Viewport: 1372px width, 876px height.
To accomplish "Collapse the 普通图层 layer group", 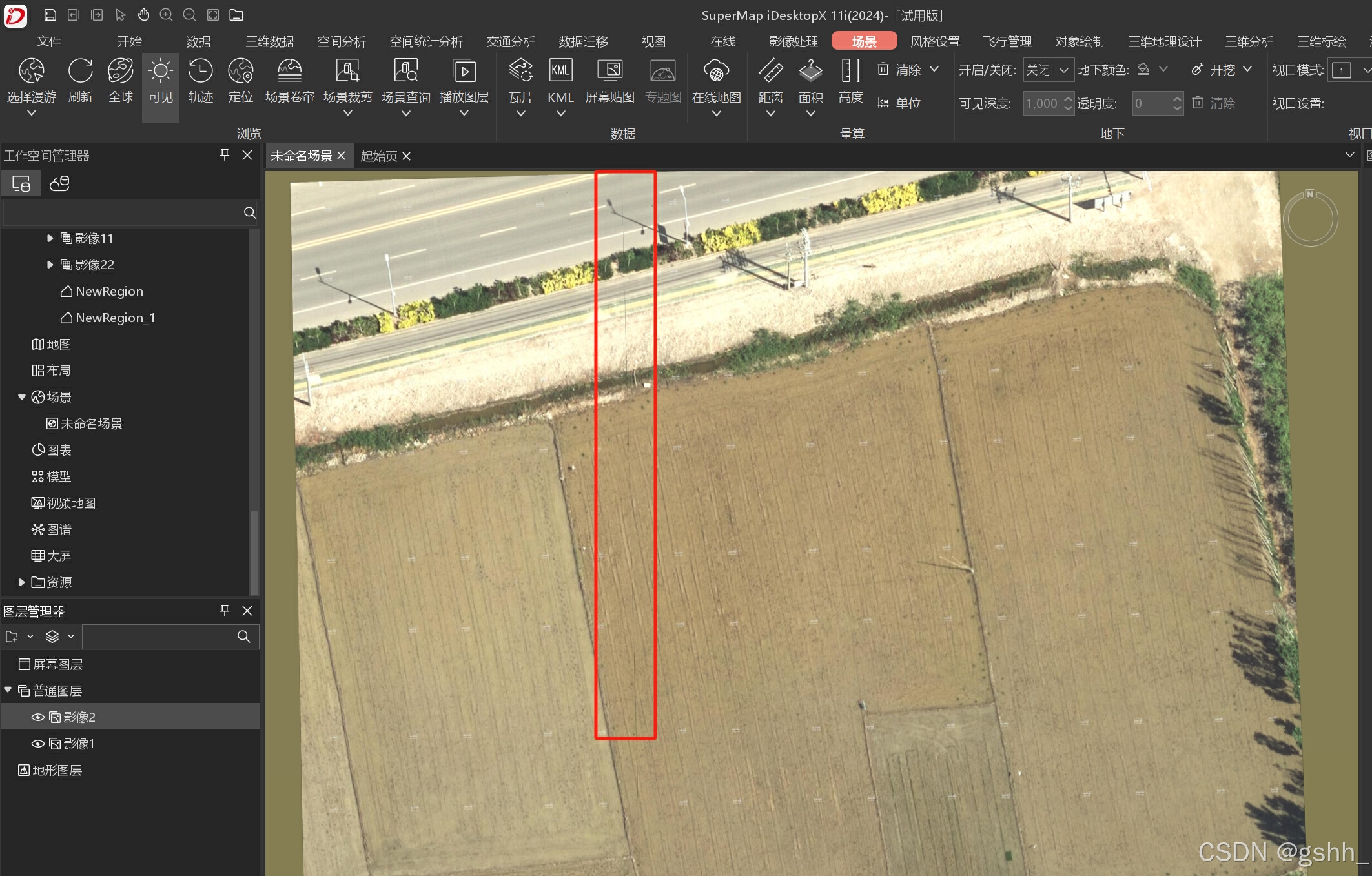I will [8, 690].
